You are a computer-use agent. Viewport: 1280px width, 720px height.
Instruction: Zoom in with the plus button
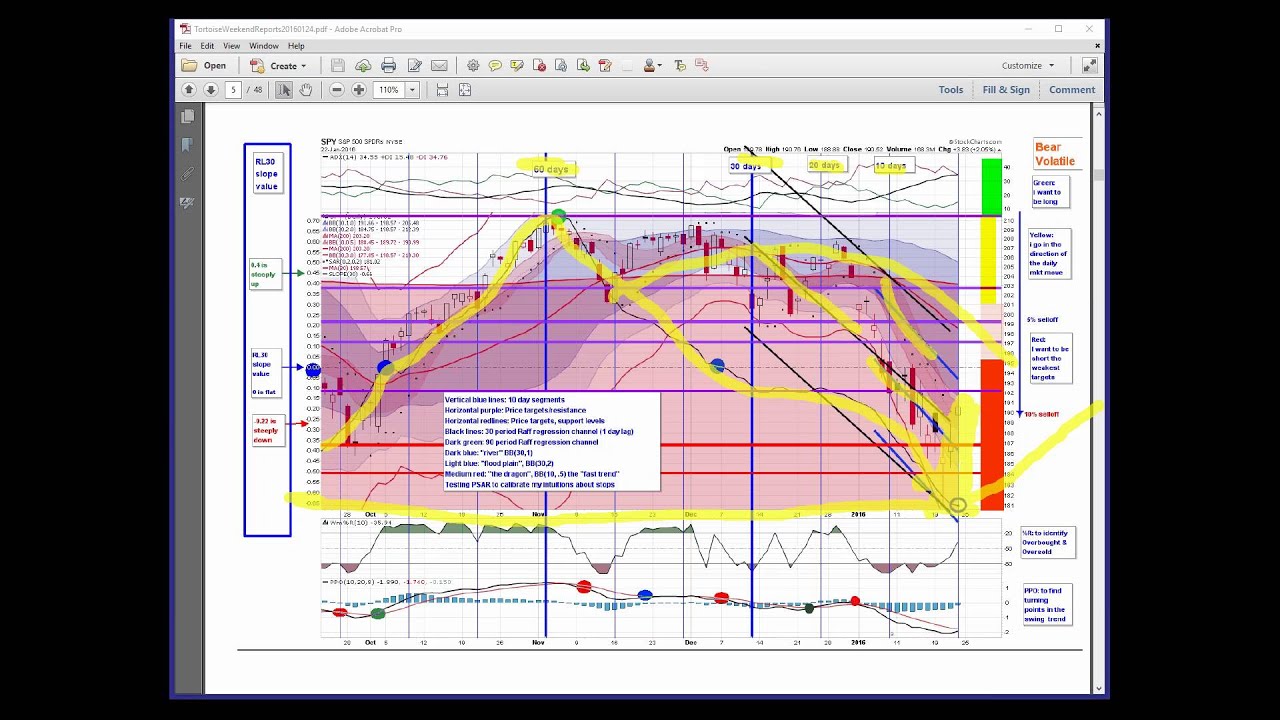click(359, 90)
